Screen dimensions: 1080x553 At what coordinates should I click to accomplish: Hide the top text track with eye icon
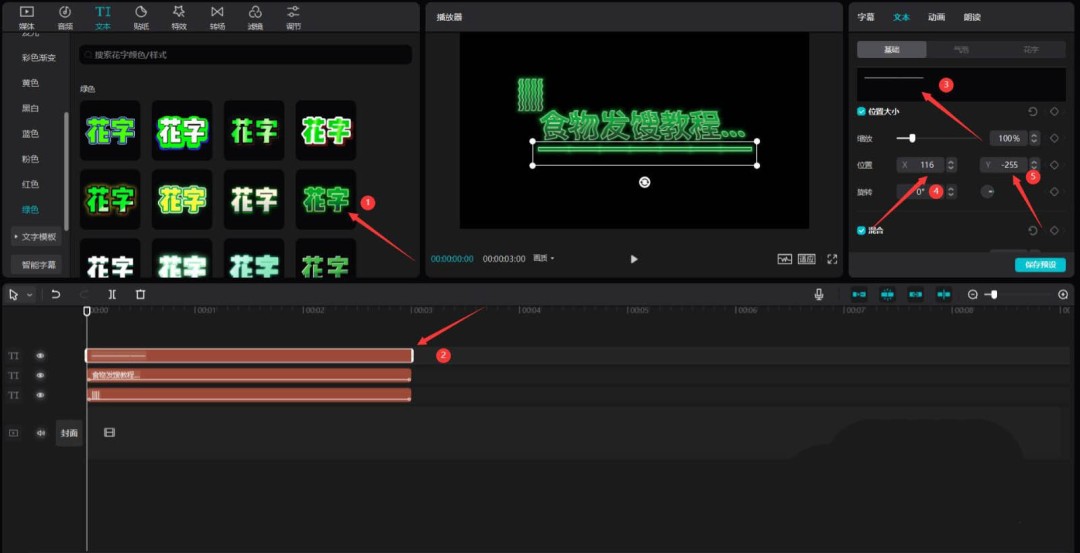(41, 356)
